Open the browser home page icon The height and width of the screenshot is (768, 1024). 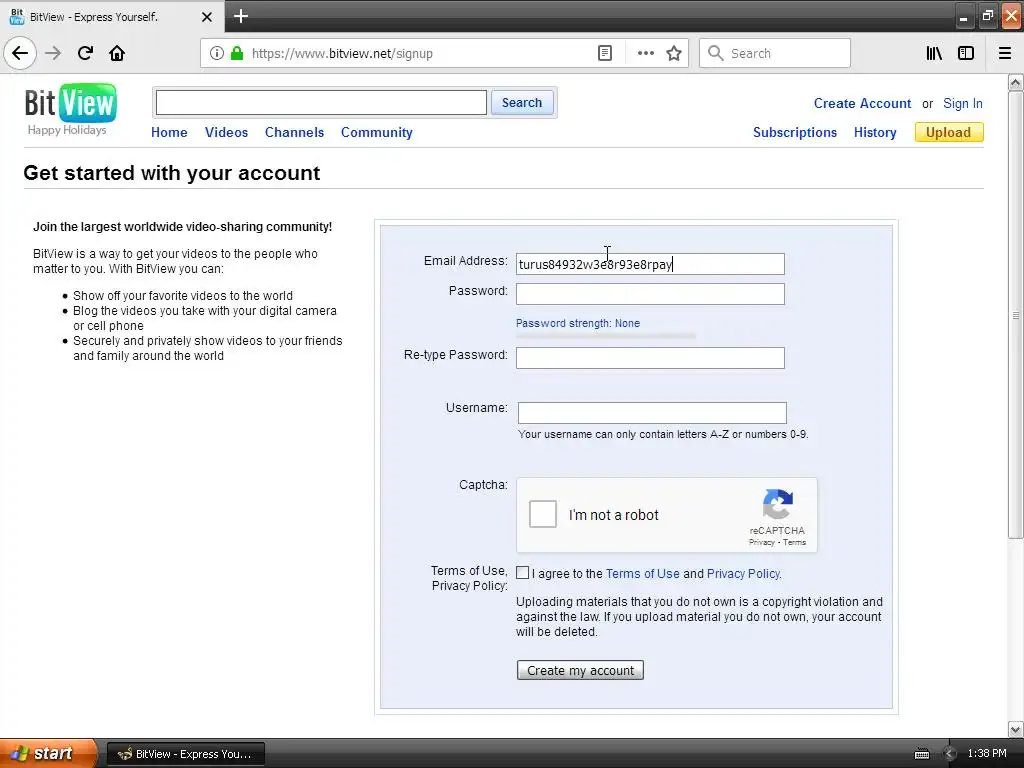(x=117, y=53)
